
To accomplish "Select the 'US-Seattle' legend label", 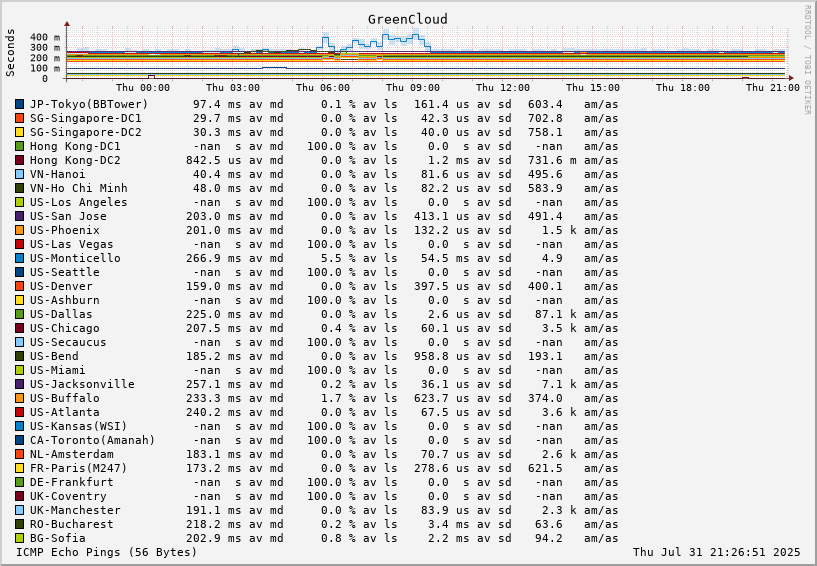I will [x=65, y=272].
